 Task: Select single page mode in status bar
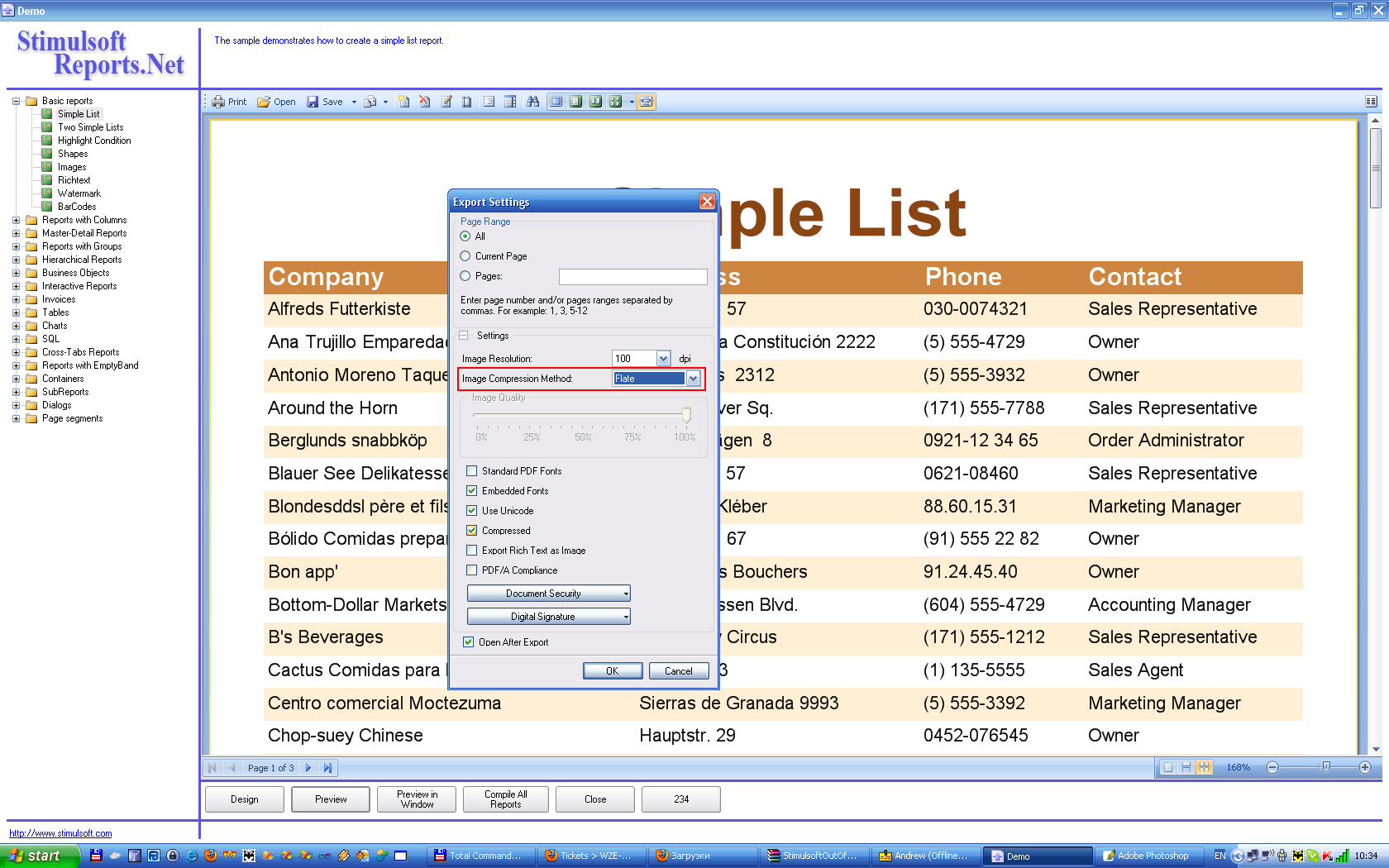click(x=1167, y=768)
